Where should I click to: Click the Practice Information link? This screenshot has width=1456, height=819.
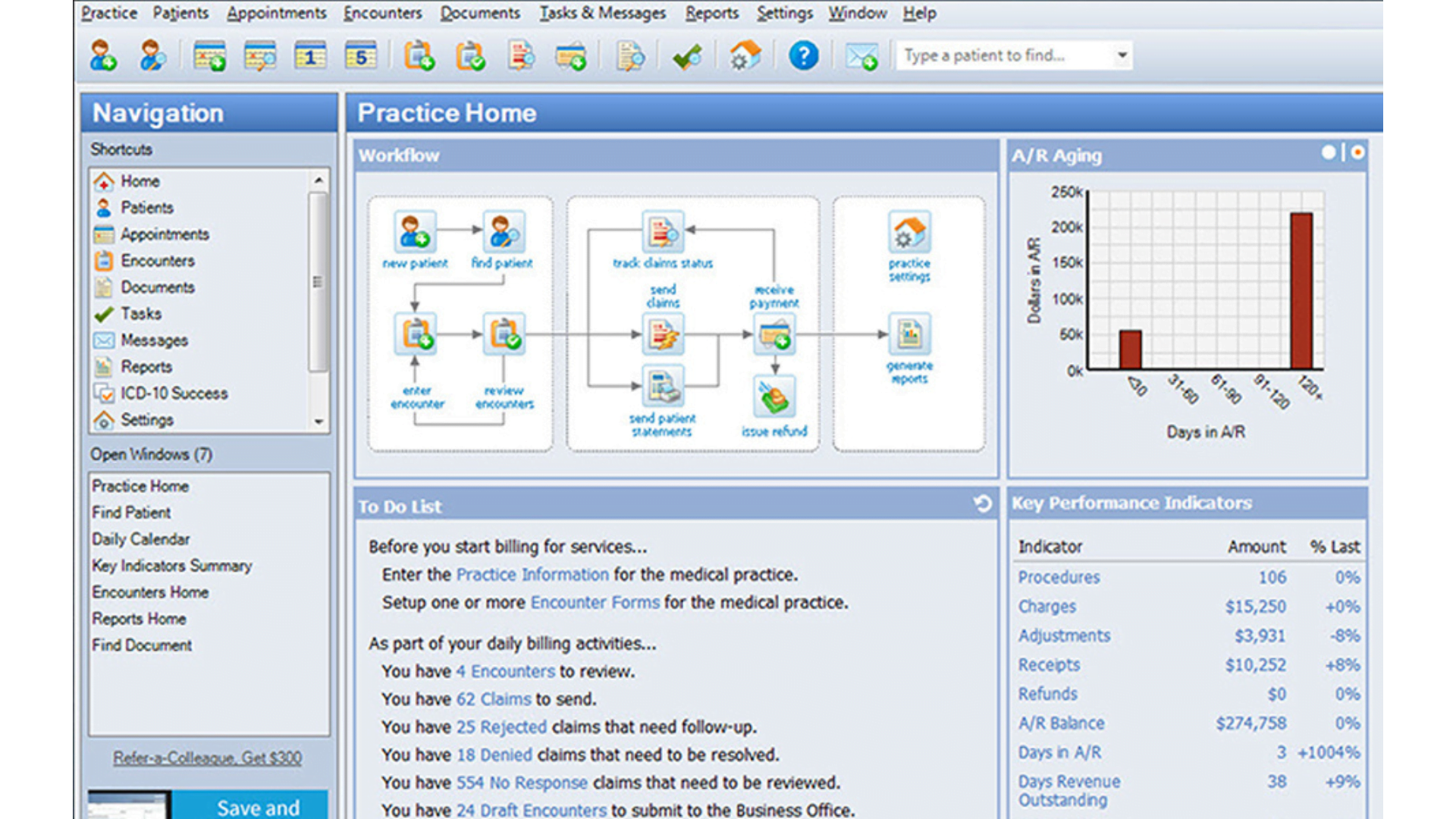pyautogui.click(x=532, y=574)
